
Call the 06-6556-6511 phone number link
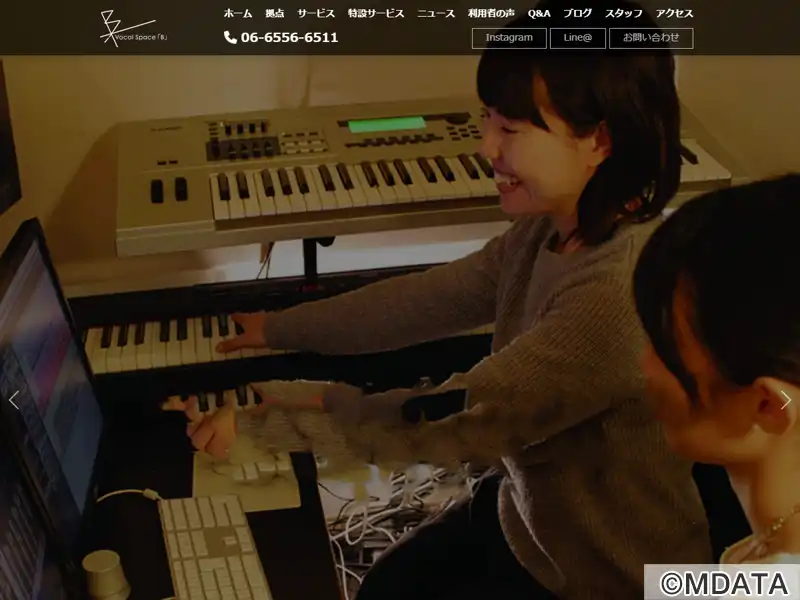click(289, 37)
